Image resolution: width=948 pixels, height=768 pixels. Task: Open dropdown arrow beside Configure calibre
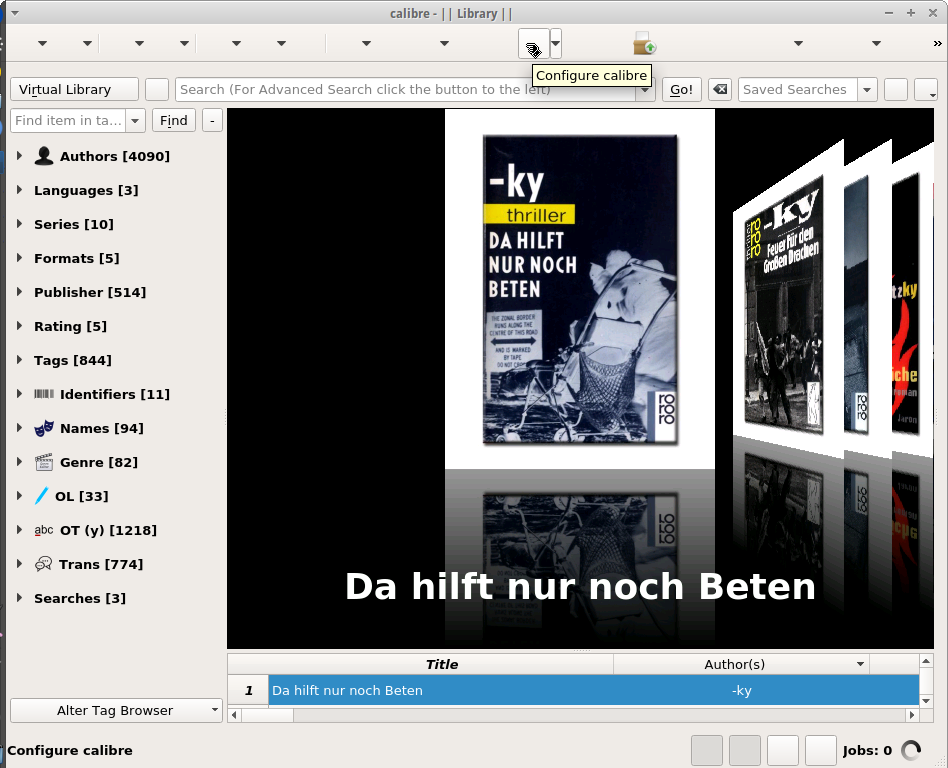pos(556,44)
